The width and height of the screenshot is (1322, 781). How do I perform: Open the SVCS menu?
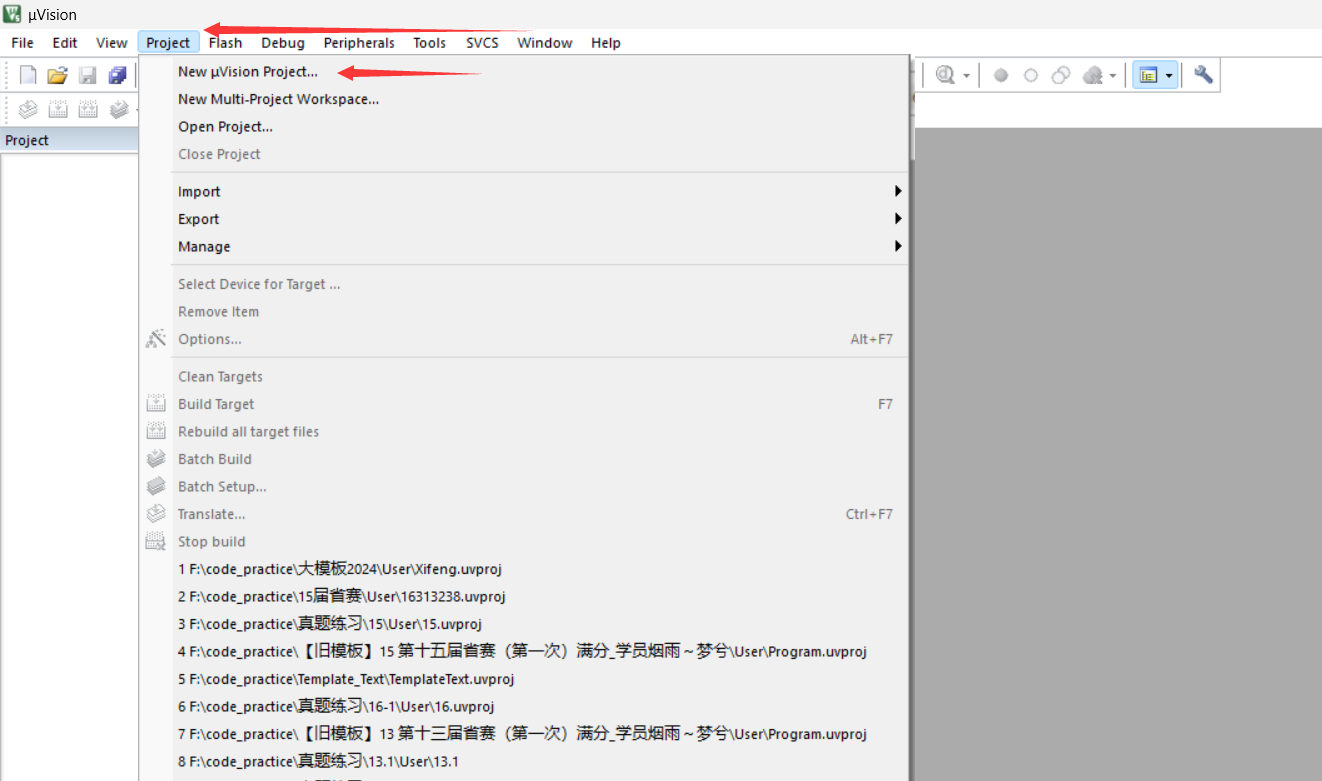pyautogui.click(x=482, y=42)
